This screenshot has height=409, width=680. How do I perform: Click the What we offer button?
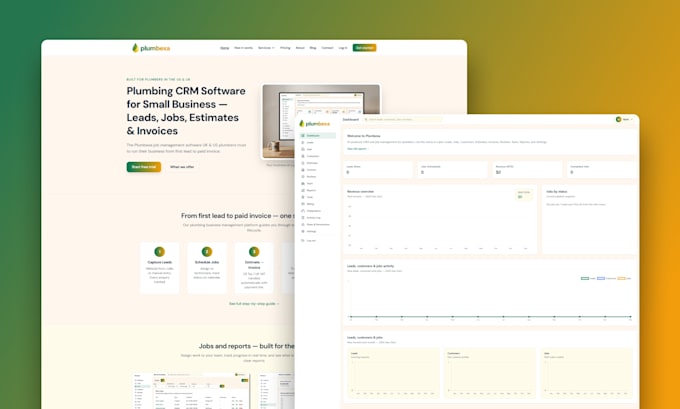(182, 167)
